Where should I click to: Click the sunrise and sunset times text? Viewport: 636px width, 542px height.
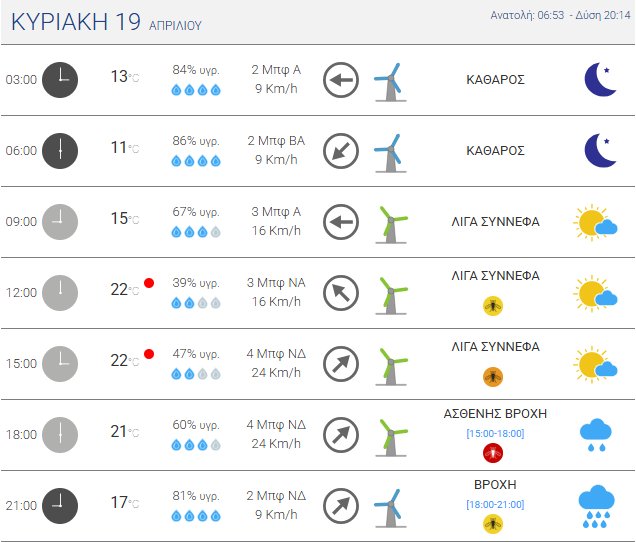558,16
